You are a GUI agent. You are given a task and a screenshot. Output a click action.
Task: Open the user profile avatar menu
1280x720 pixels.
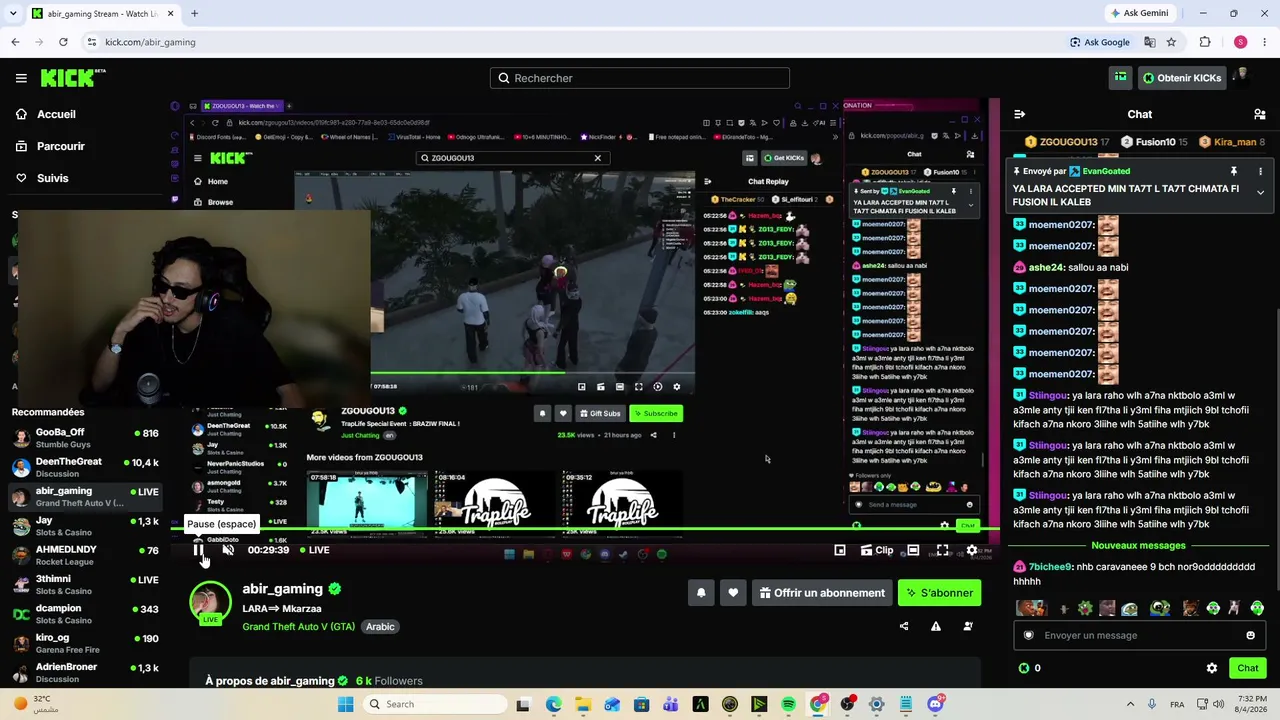pyautogui.click(x=1242, y=78)
